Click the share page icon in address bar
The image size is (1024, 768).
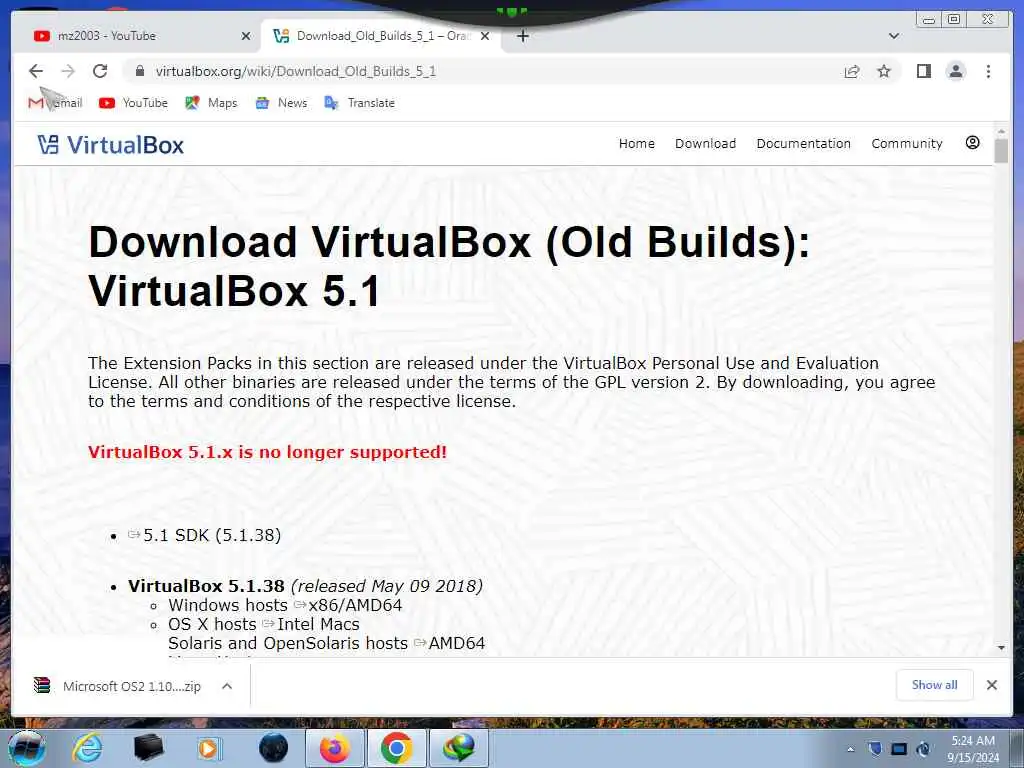pos(852,71)
